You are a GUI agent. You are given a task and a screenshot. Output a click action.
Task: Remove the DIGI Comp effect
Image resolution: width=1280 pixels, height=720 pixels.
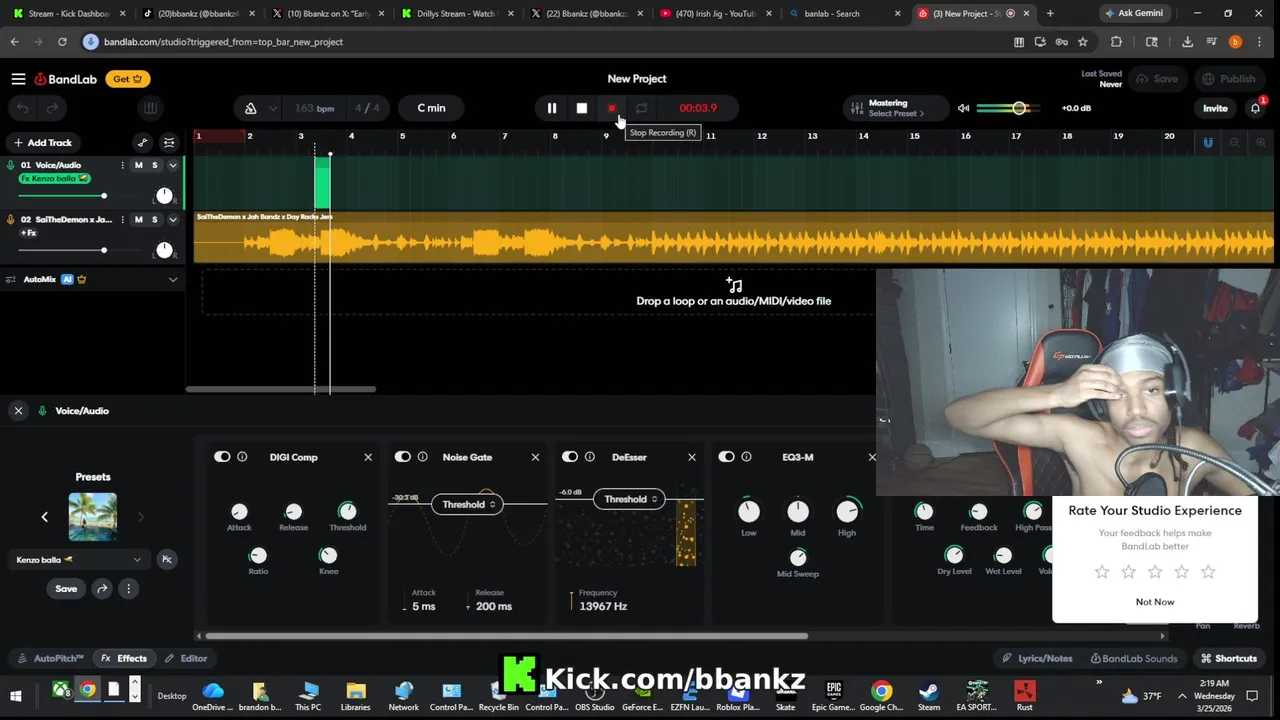[368, 457]
